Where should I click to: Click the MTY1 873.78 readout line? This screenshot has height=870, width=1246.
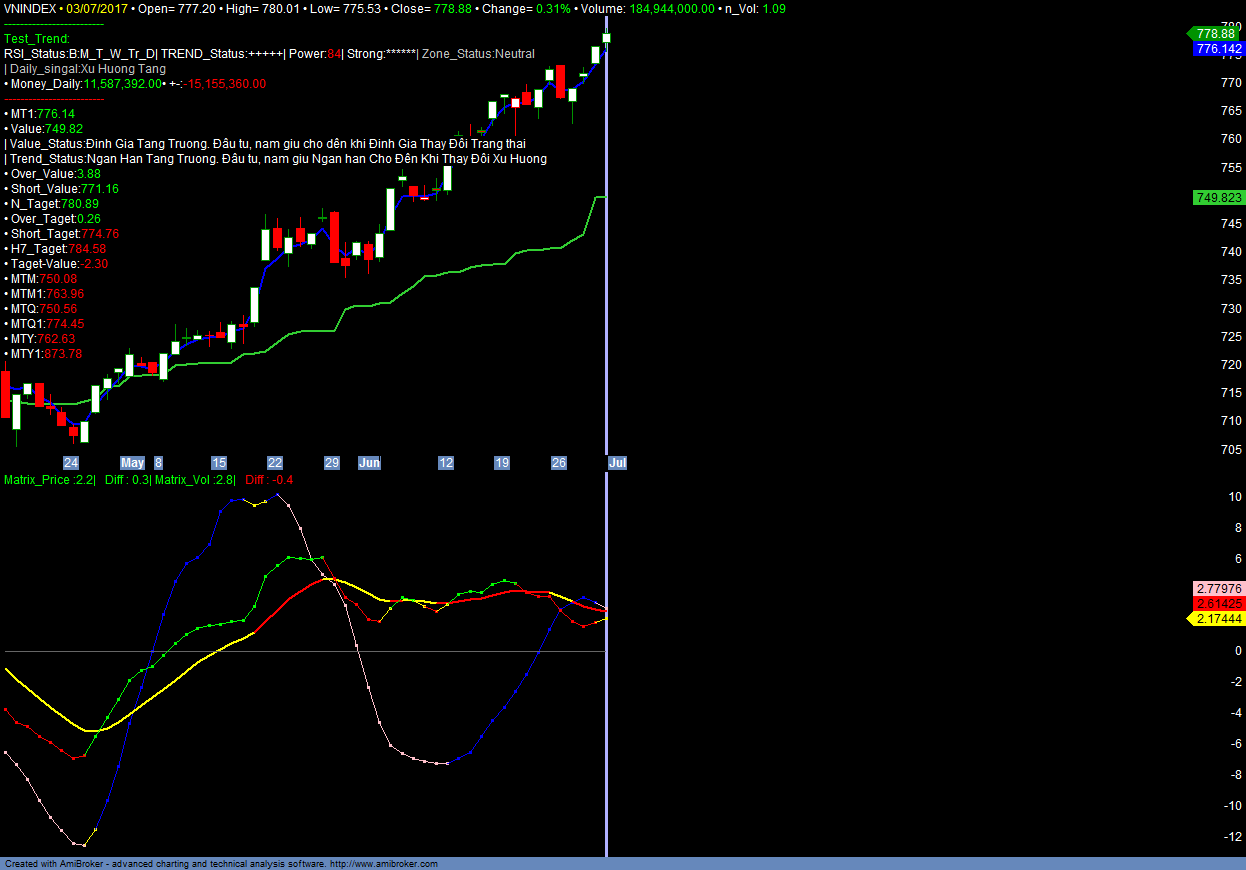click(46, 354)
